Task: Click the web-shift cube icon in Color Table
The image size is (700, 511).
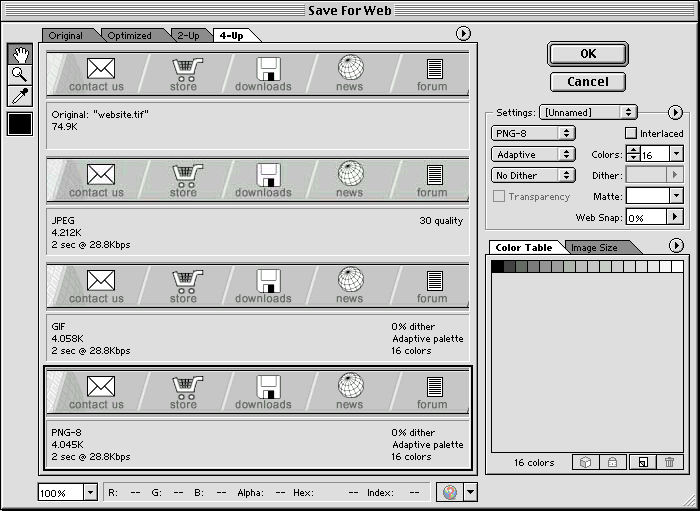Action: pos(586,462)
